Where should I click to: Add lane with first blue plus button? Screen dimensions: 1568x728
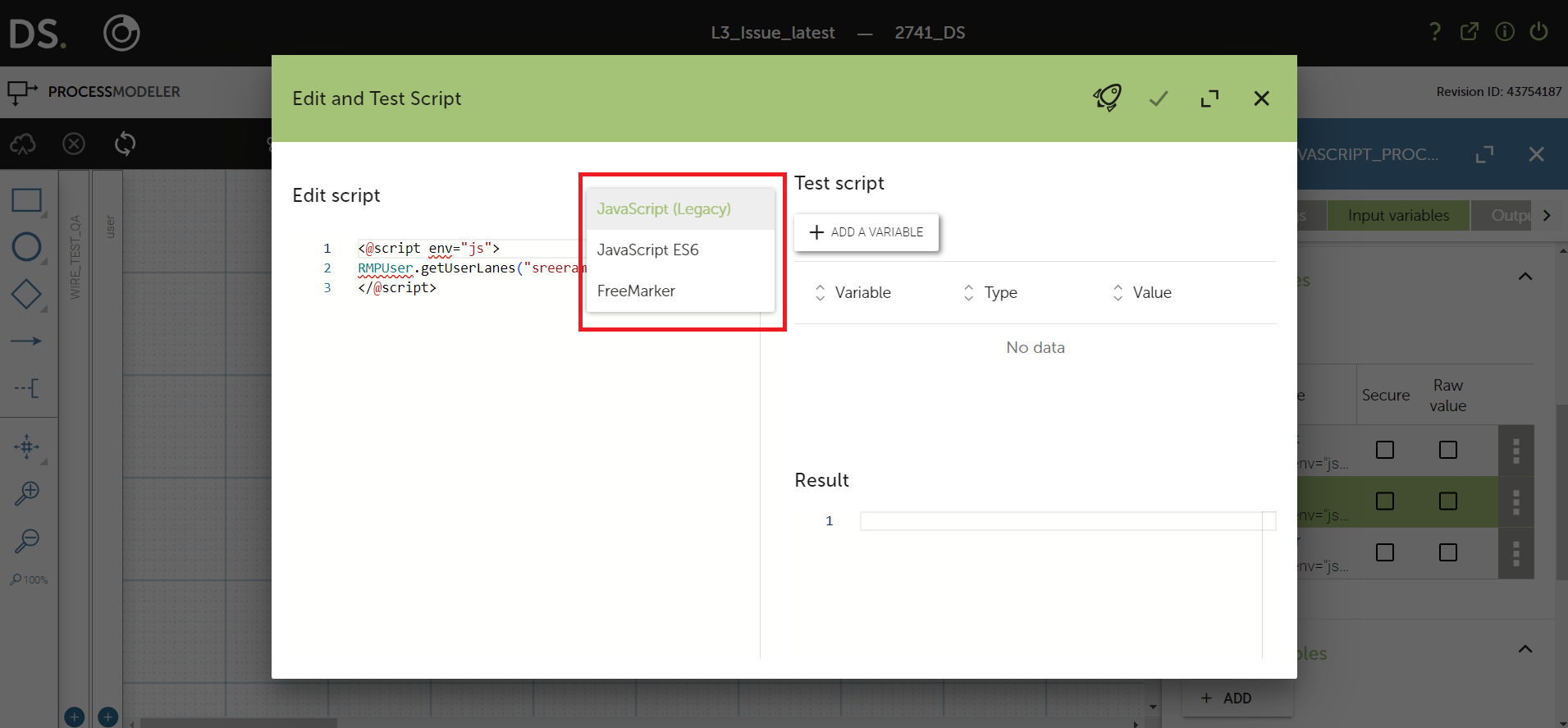click(x=74, y=717)
